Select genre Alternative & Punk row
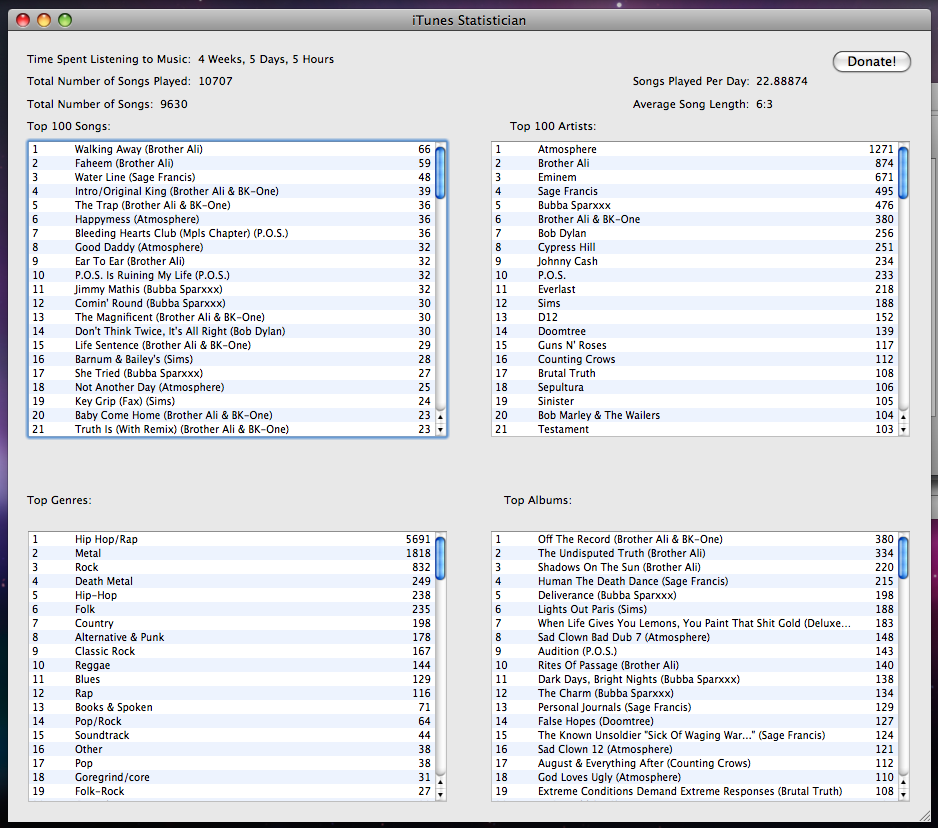Screen dimensions: 938x828 [x=232, y=637]
